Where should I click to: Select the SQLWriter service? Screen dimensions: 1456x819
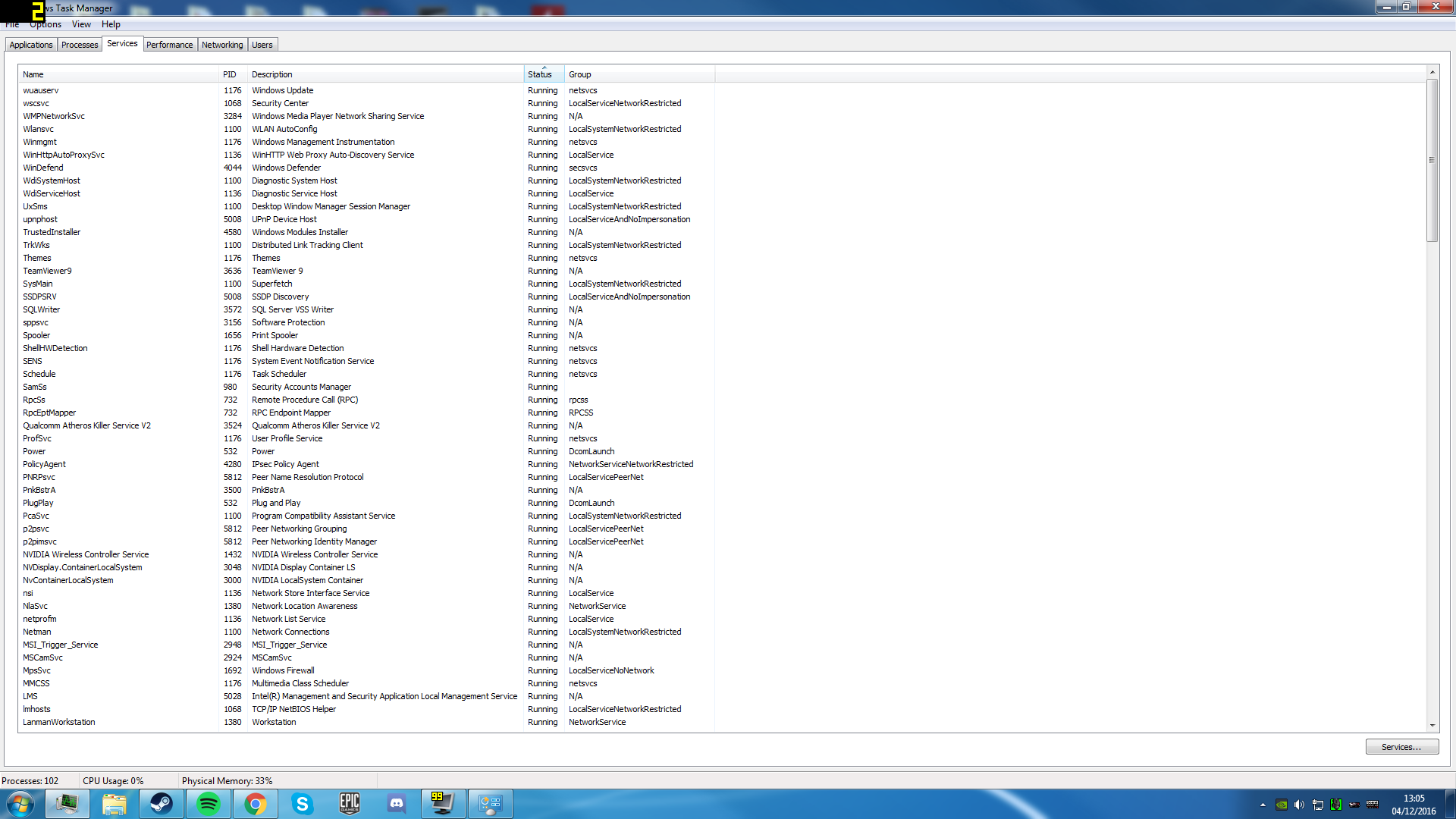coord(41,309)
